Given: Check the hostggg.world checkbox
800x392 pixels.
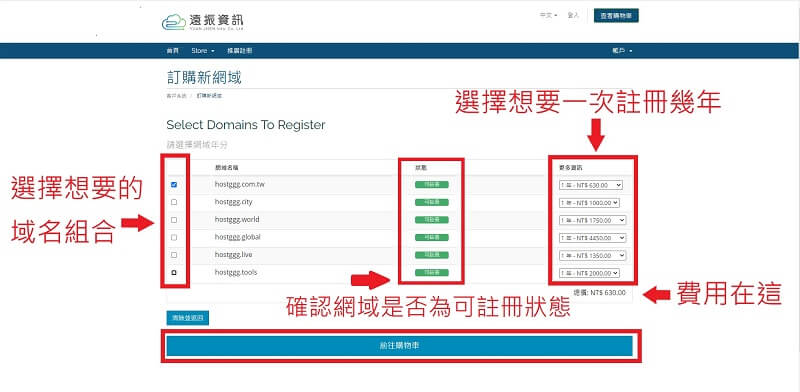Looking at the screenshot, I should (174, 220).
